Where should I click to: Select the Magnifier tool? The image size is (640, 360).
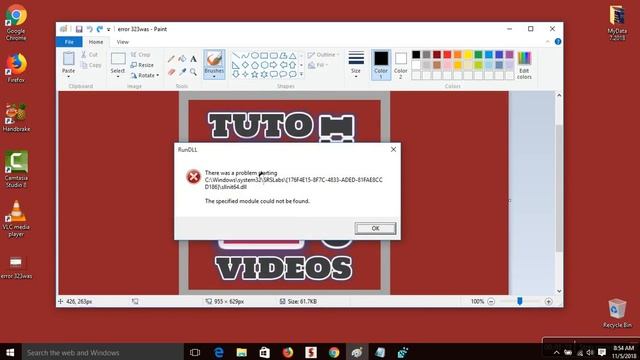(x=193, y=72)
